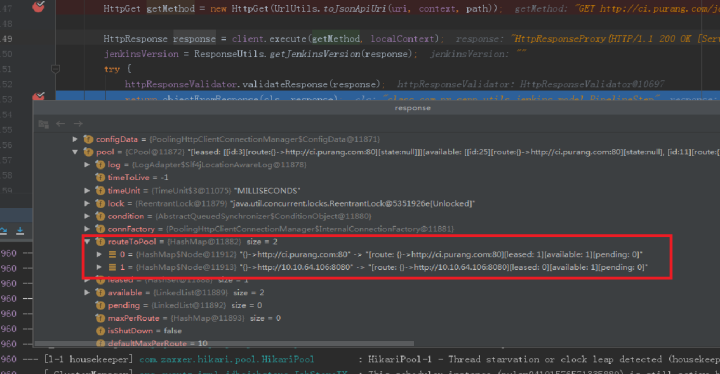Click the horizontal scrollbar in the response popup
This screenshot has width=720, height=374.
224,343
